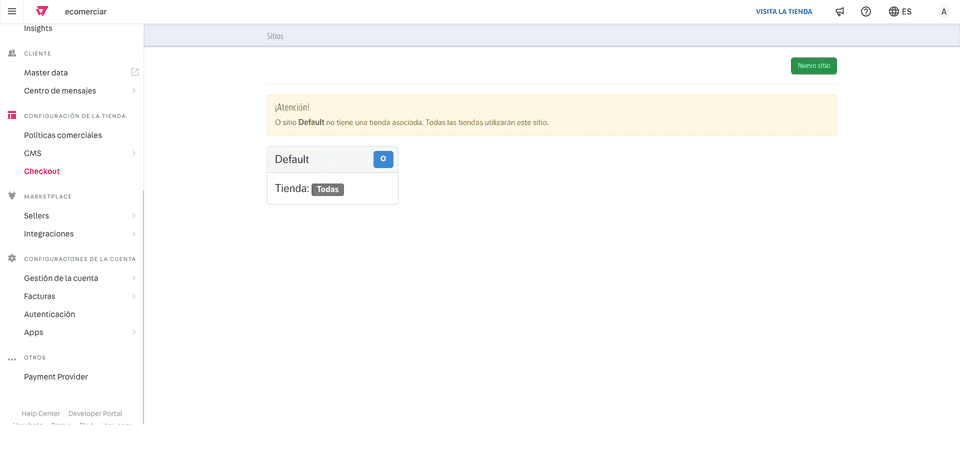The width and height of the screenshot is (960, 449).
Task: Click the Default site gear settings button
Action: point(383,159)
